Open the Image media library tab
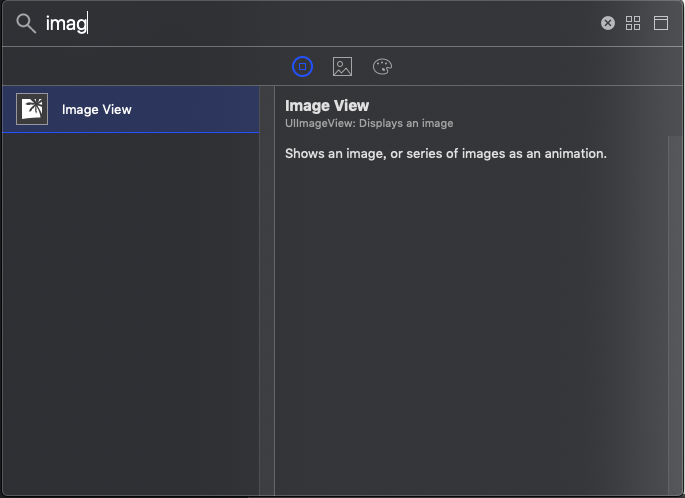 pos(342,67)
